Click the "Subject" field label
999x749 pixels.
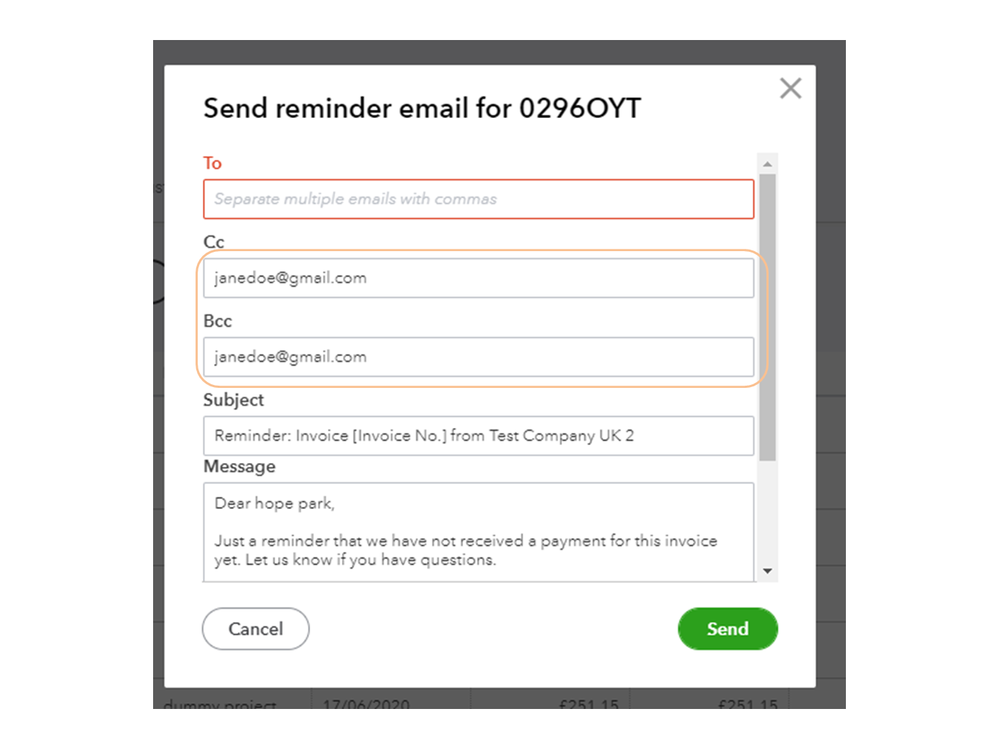(x=233, y=400)
